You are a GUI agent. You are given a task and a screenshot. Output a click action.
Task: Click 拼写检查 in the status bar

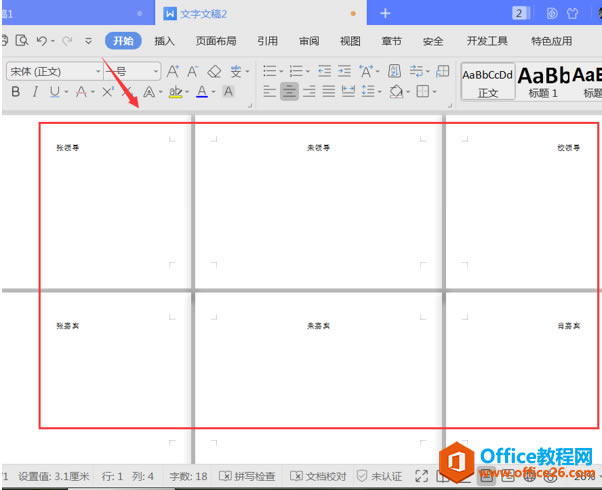[247, 477]
